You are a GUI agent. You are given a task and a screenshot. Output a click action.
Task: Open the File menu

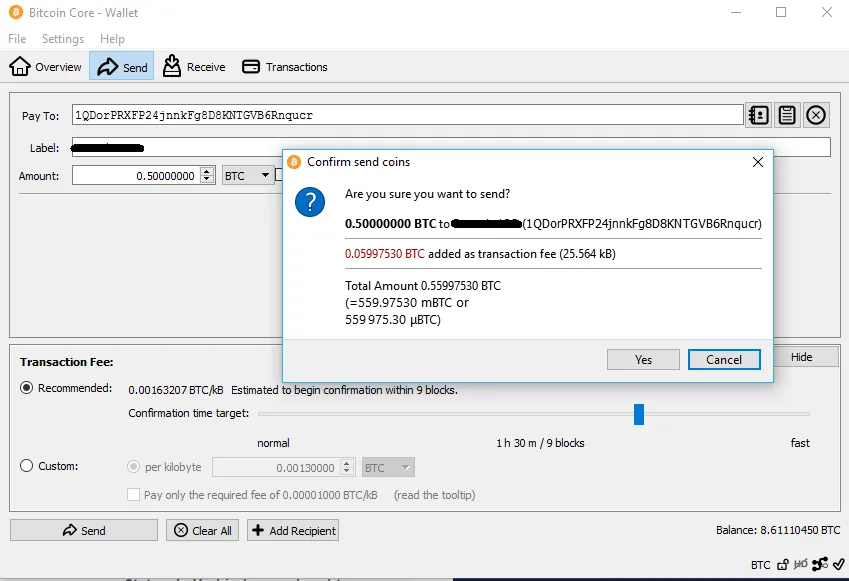[x=17, y=39]
